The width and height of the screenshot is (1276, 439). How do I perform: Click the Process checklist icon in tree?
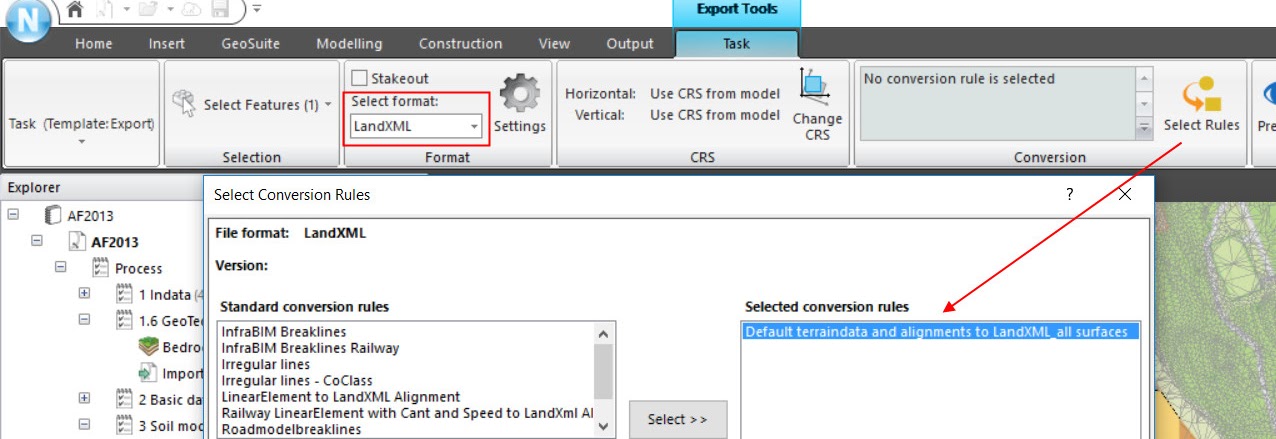click(100, 268)
